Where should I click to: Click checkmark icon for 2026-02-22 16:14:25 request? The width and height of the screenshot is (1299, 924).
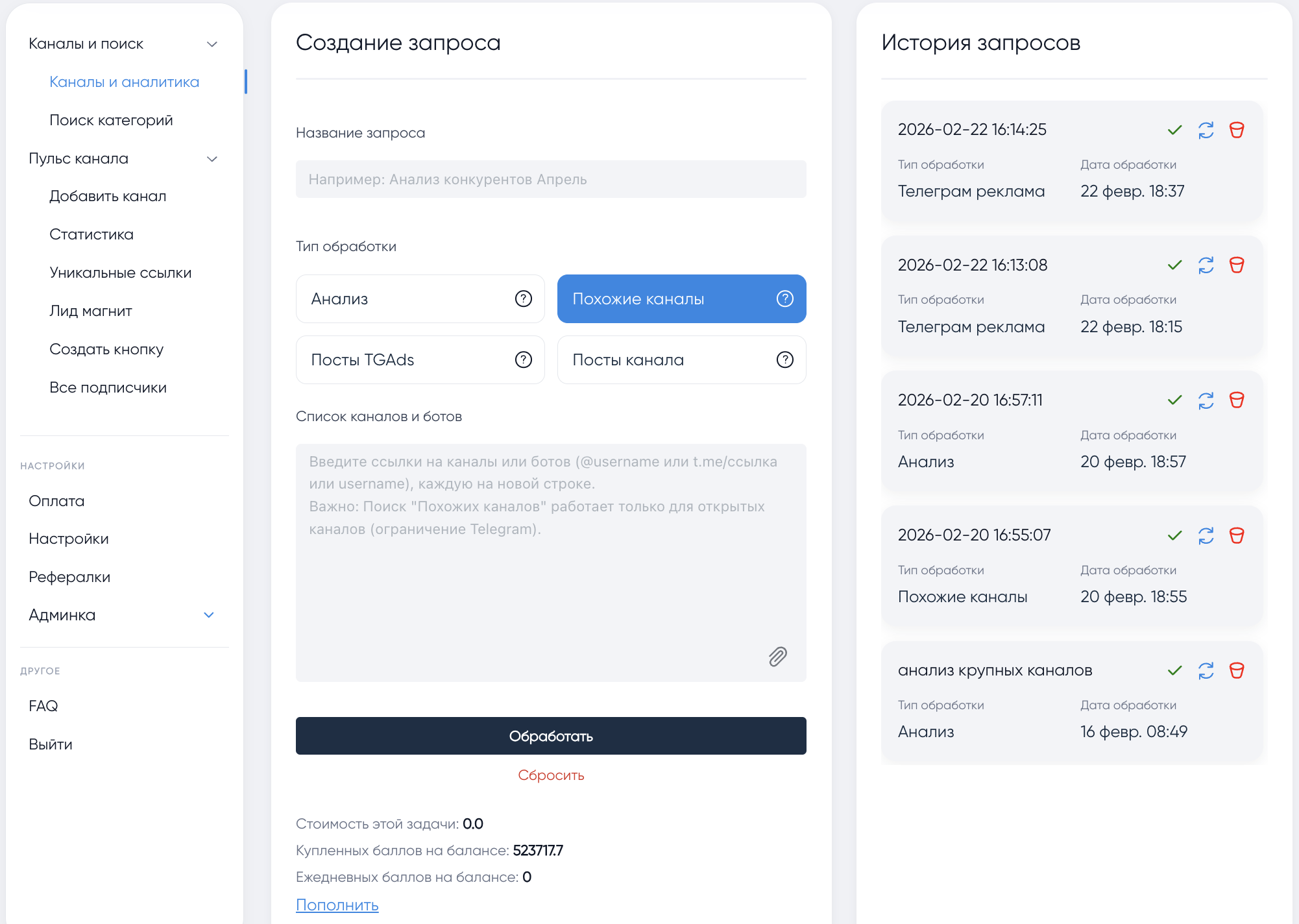pos(1174,130)
